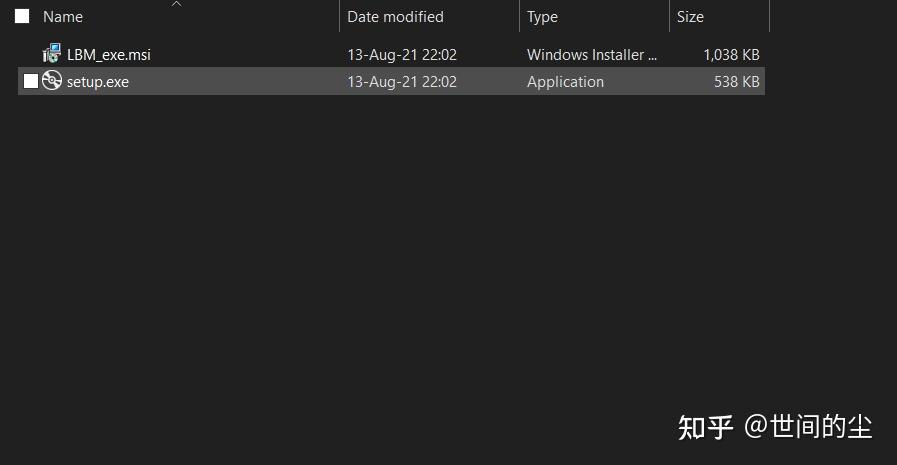Click the setup.exe application icon
897x465 pixels.
pos(52,81)
